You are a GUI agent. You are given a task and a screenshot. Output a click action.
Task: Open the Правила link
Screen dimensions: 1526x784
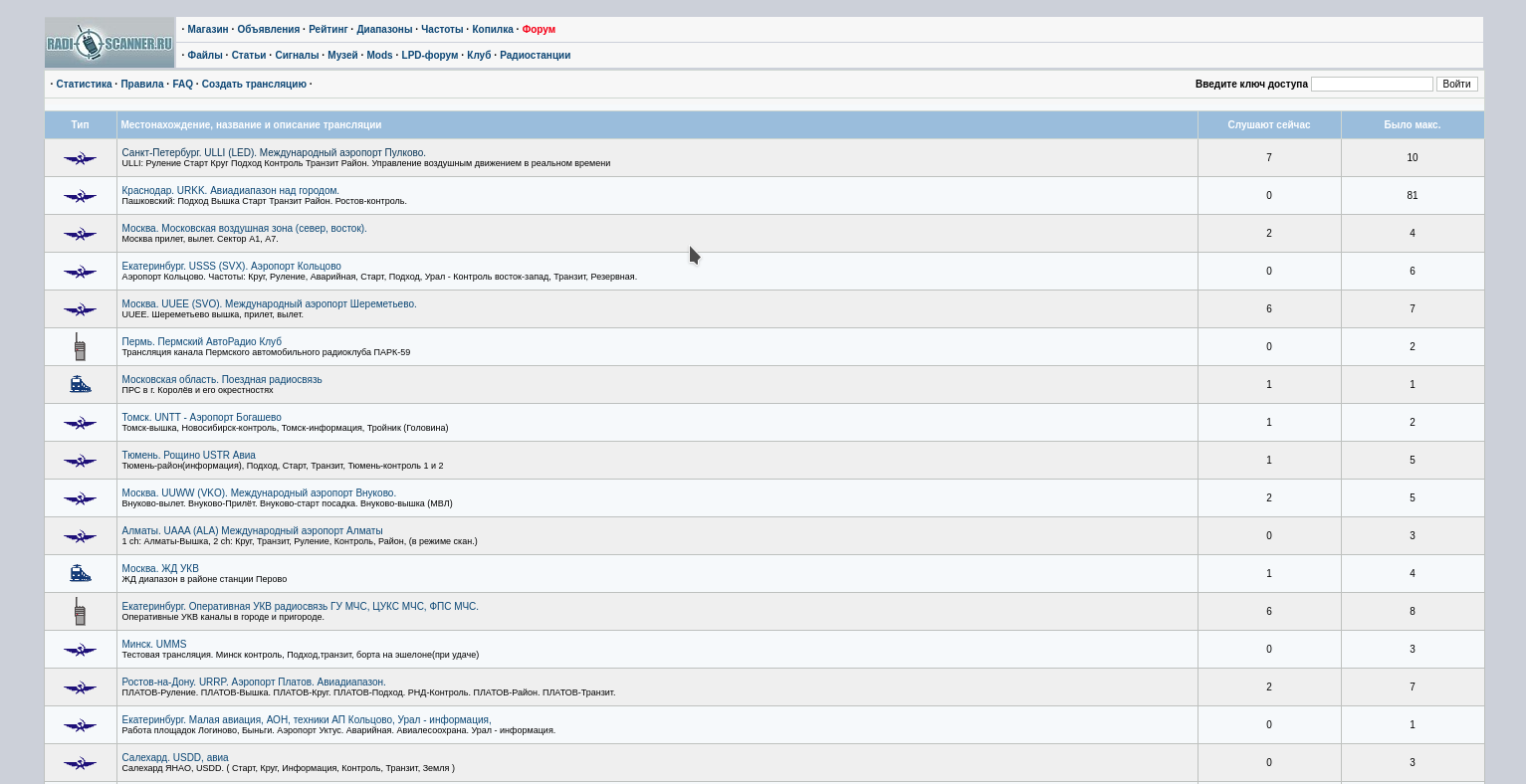coord(142,85)
